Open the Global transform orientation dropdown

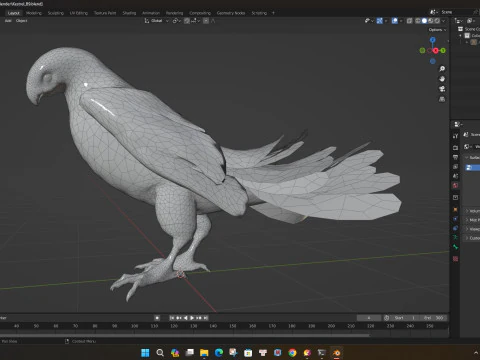[157, 21]
